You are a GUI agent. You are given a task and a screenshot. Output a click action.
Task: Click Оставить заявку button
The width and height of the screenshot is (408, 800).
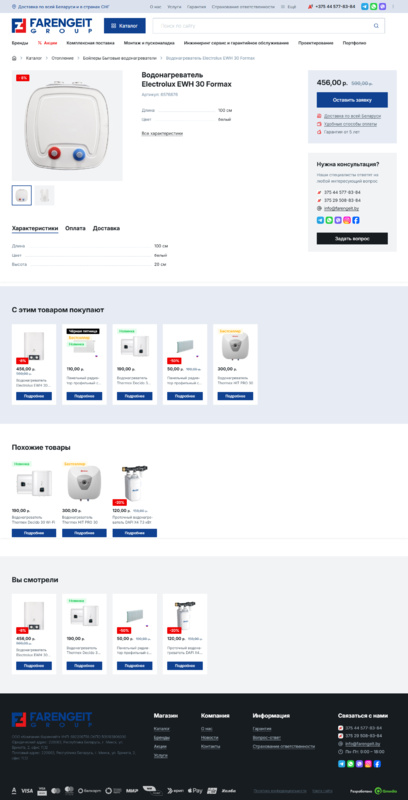[x=352, y=99]
